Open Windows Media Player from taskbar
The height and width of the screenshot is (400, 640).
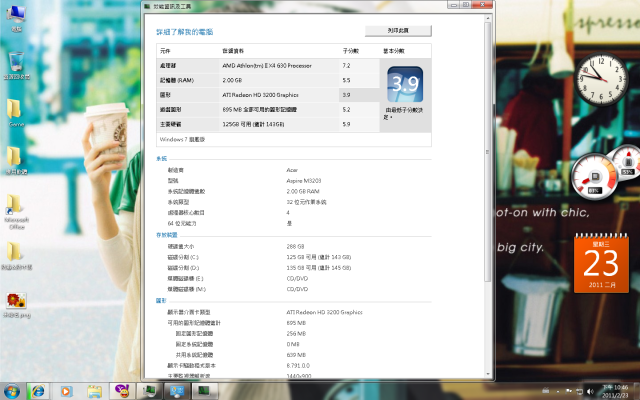tap(66, 391)
